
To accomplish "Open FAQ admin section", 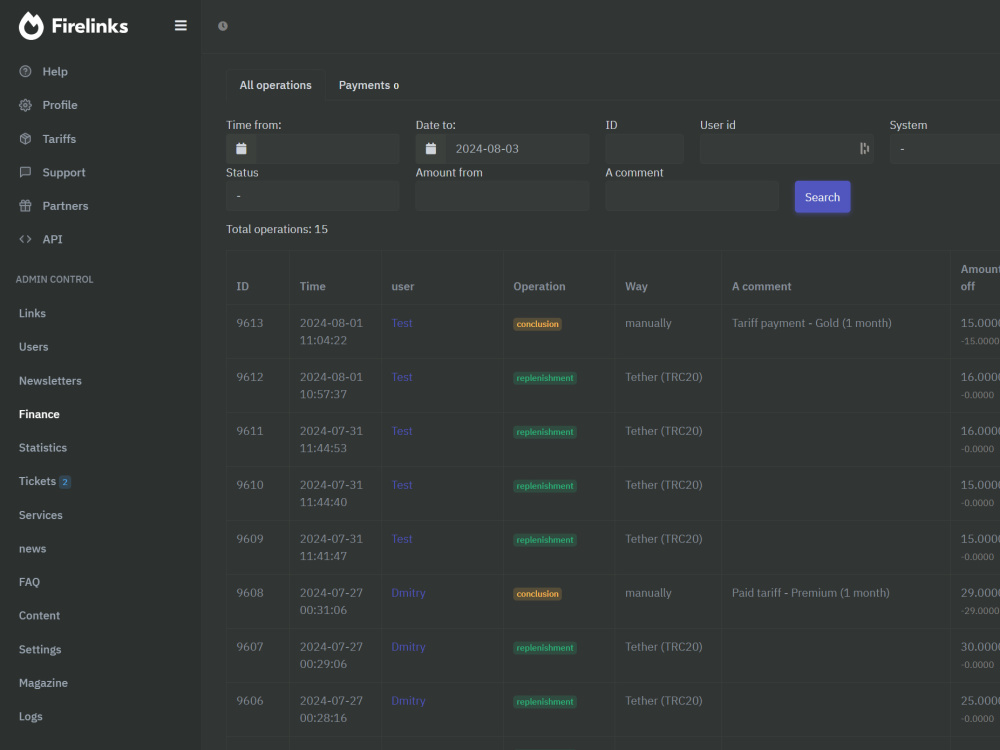I will [29, 582].
